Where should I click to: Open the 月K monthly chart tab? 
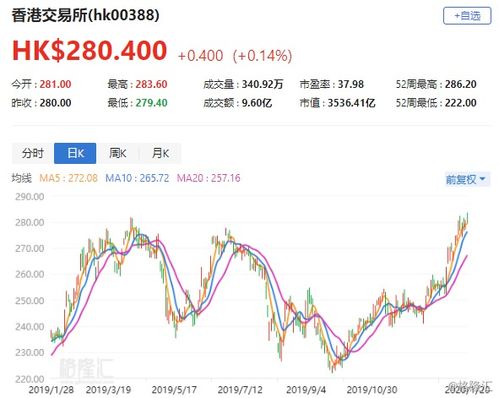(160, 153)
